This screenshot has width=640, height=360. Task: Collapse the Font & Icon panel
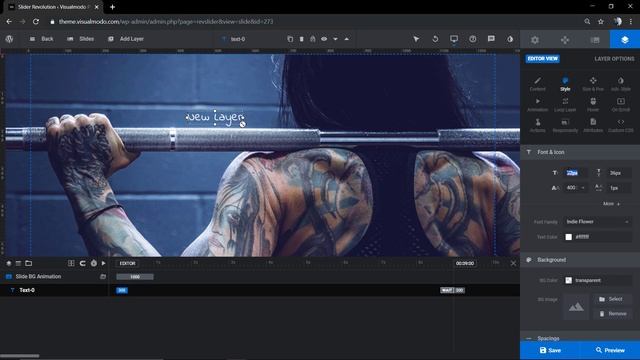[580, 152]
